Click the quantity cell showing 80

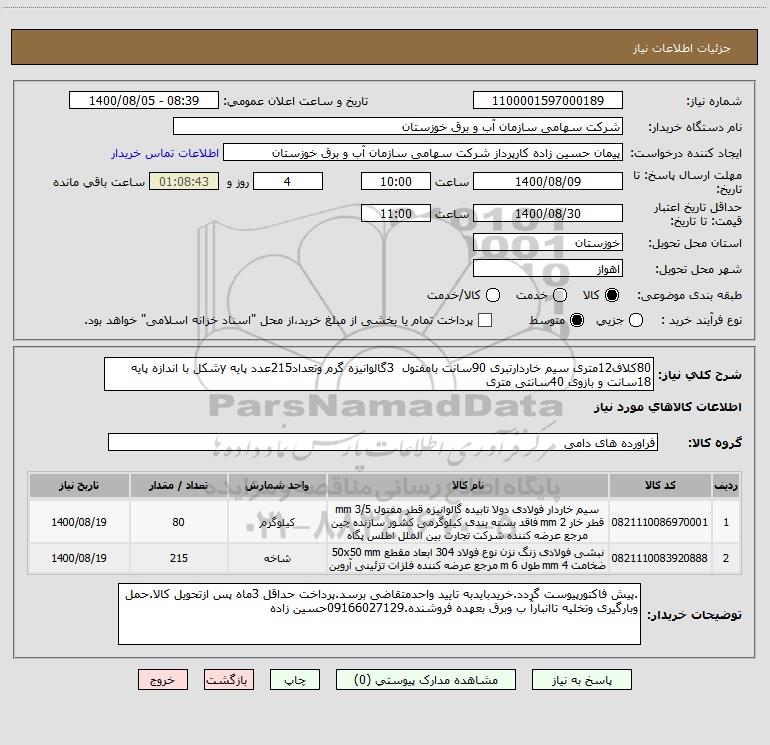(x=178, y=522)
